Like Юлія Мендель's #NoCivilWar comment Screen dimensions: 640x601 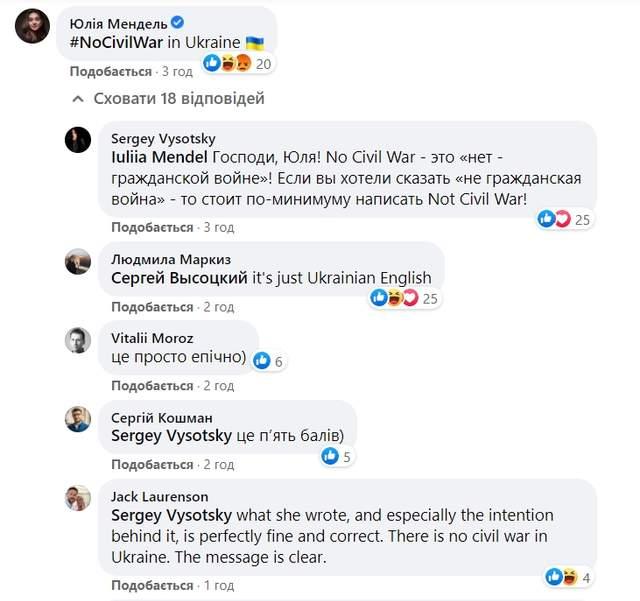(109, 72)
